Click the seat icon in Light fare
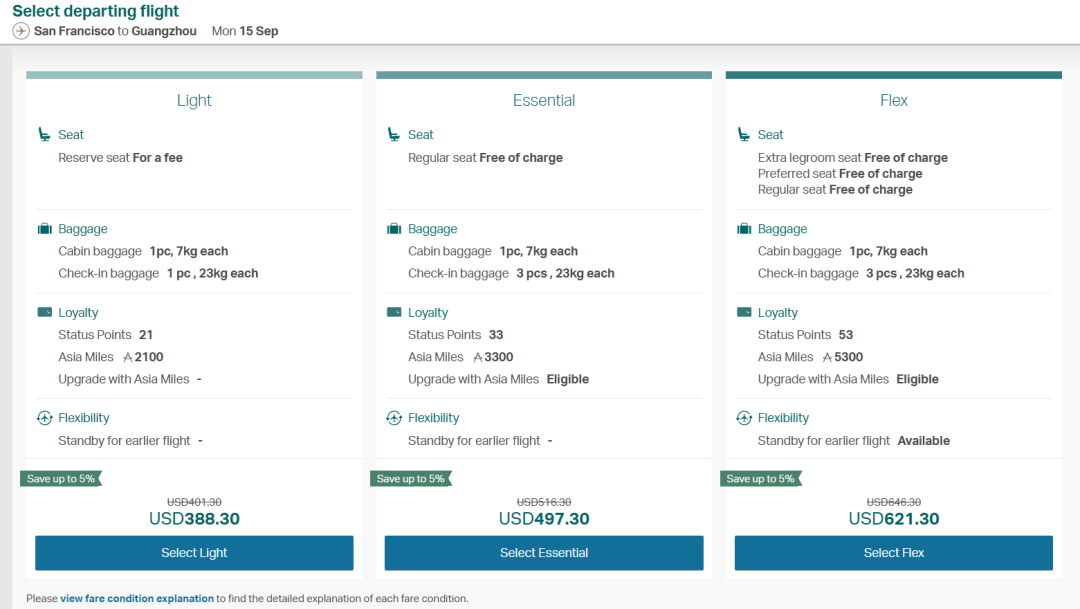Screen dimensions: 1080x609 tap(44, 135)
